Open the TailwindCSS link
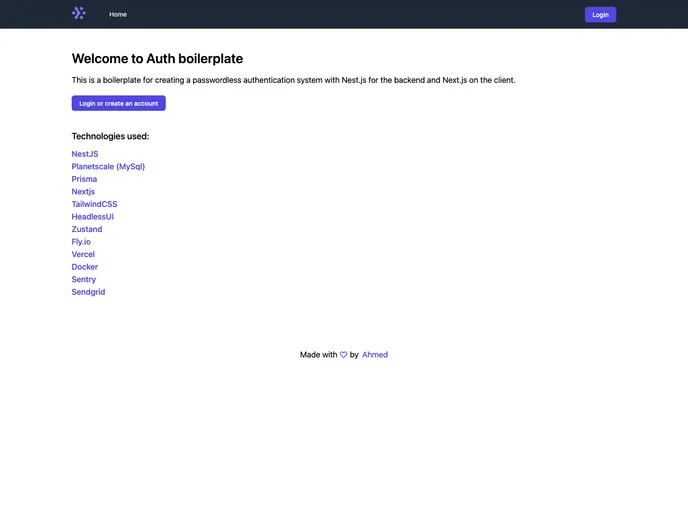The height and width of the screenshot is (512, 688). [x=94, y=204]
